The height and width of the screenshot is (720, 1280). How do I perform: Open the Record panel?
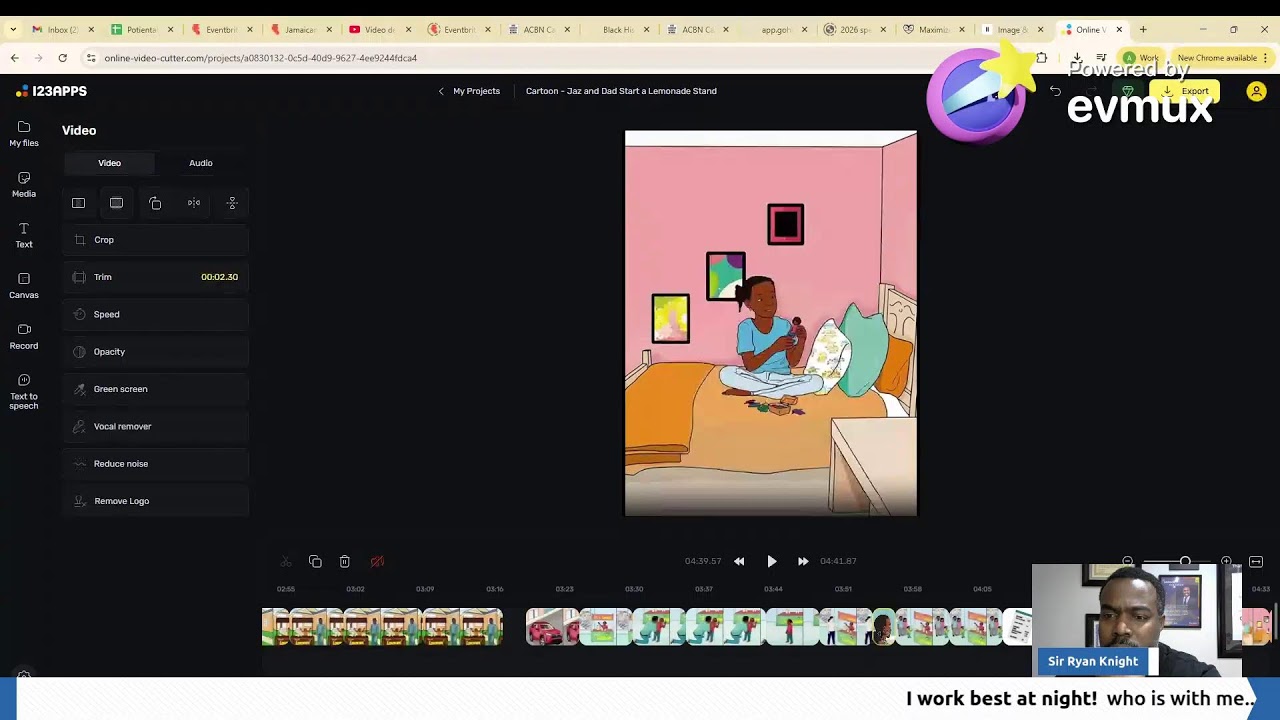tap(24, 336)
